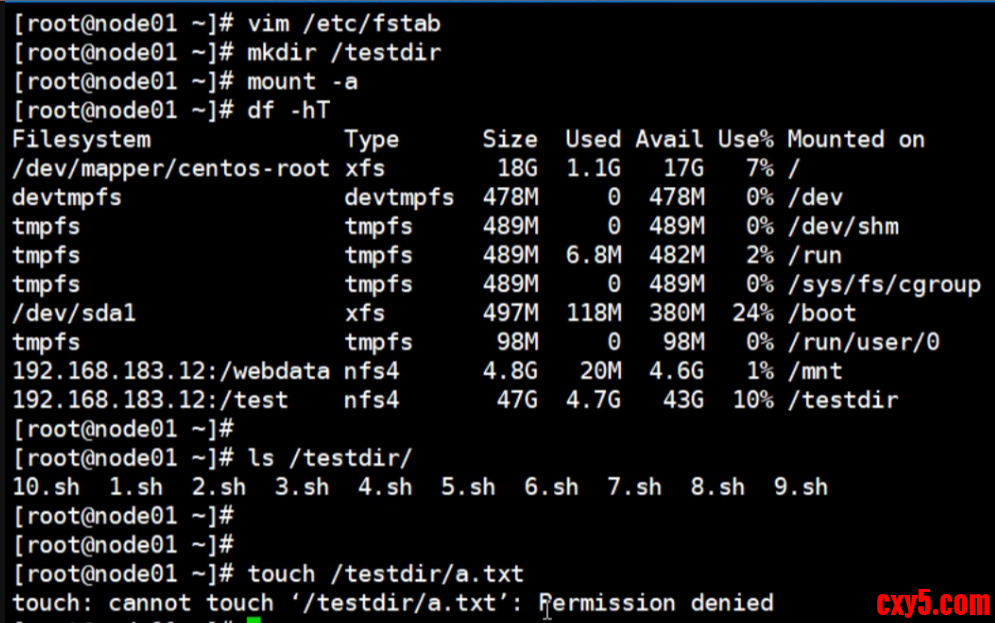Select the 'Permission denied' error text
Viewport: 995px width, 623px height.
point(656,603)
